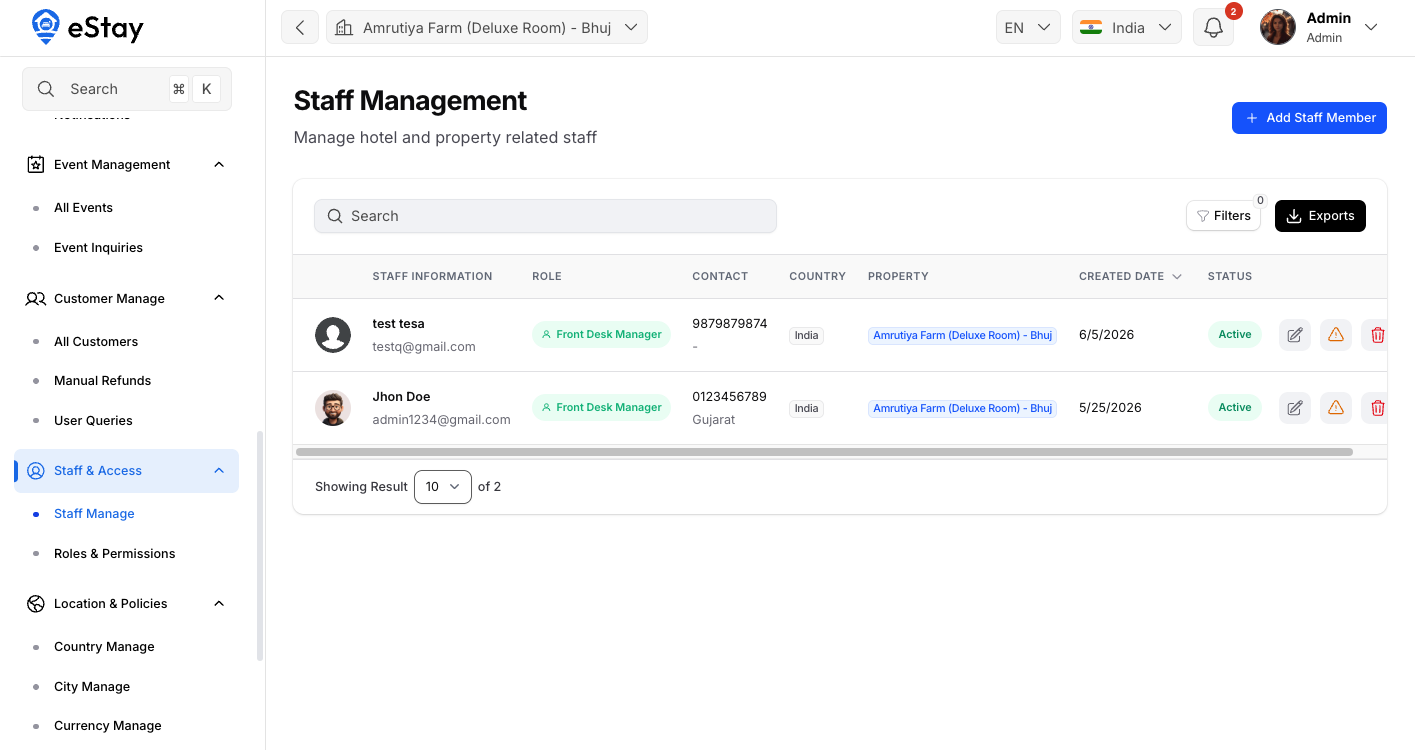Click the staff table Search field
Viewport: 1415px width, 750px height.
click(545, 216)
